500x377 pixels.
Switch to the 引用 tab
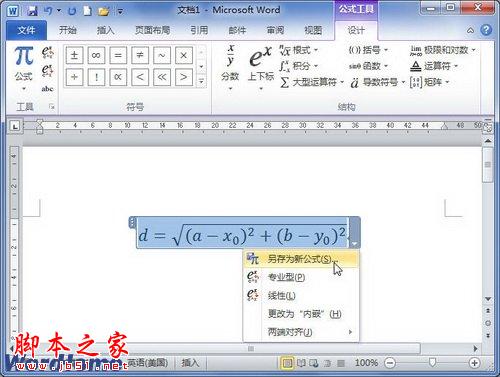199,30
